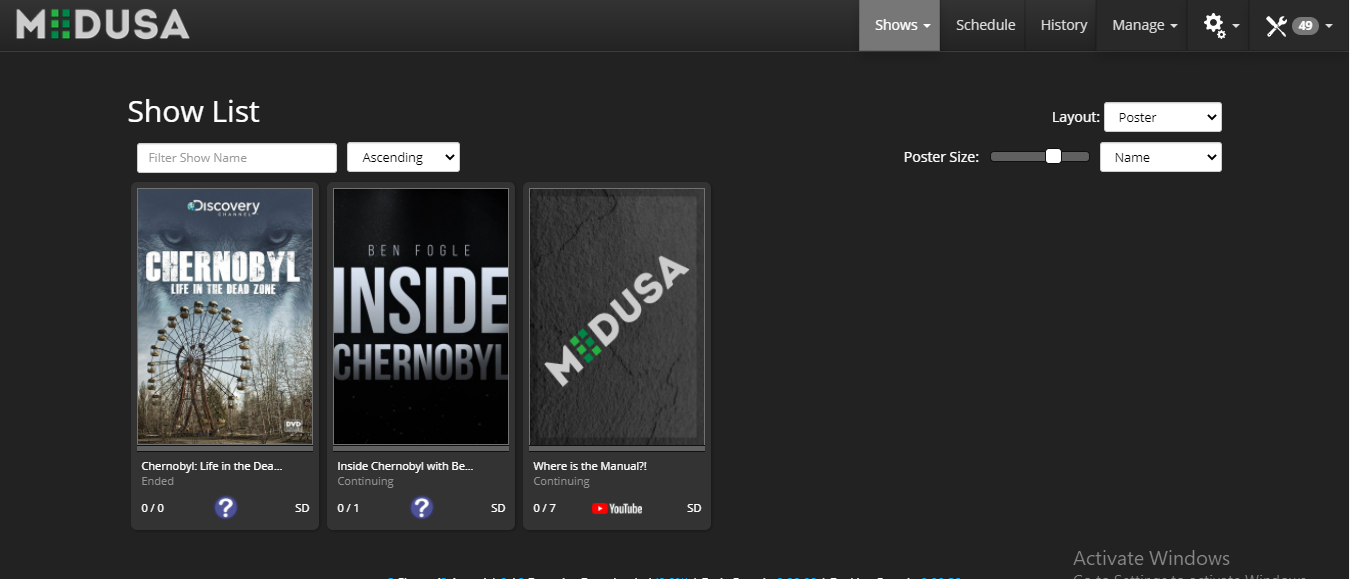The image size is (1350, 579).
Task: Open the Ascending sort direction dropdown
Action: 403,157
